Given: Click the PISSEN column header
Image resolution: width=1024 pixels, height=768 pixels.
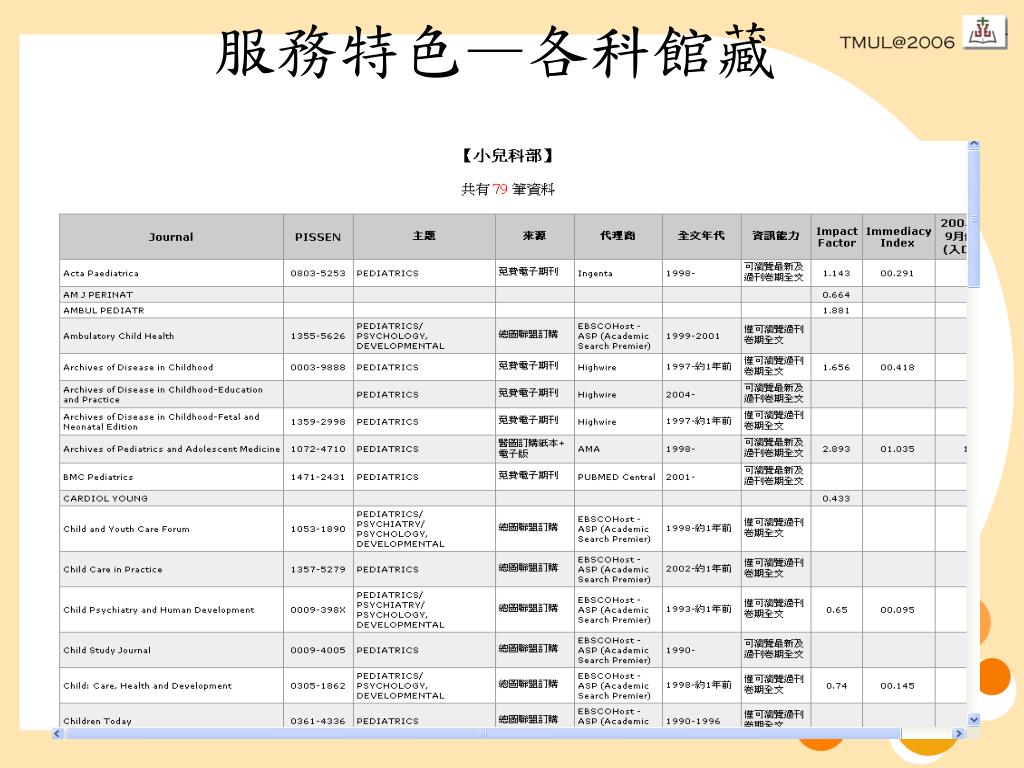Looking at the screenshot, I should (318, 237).
